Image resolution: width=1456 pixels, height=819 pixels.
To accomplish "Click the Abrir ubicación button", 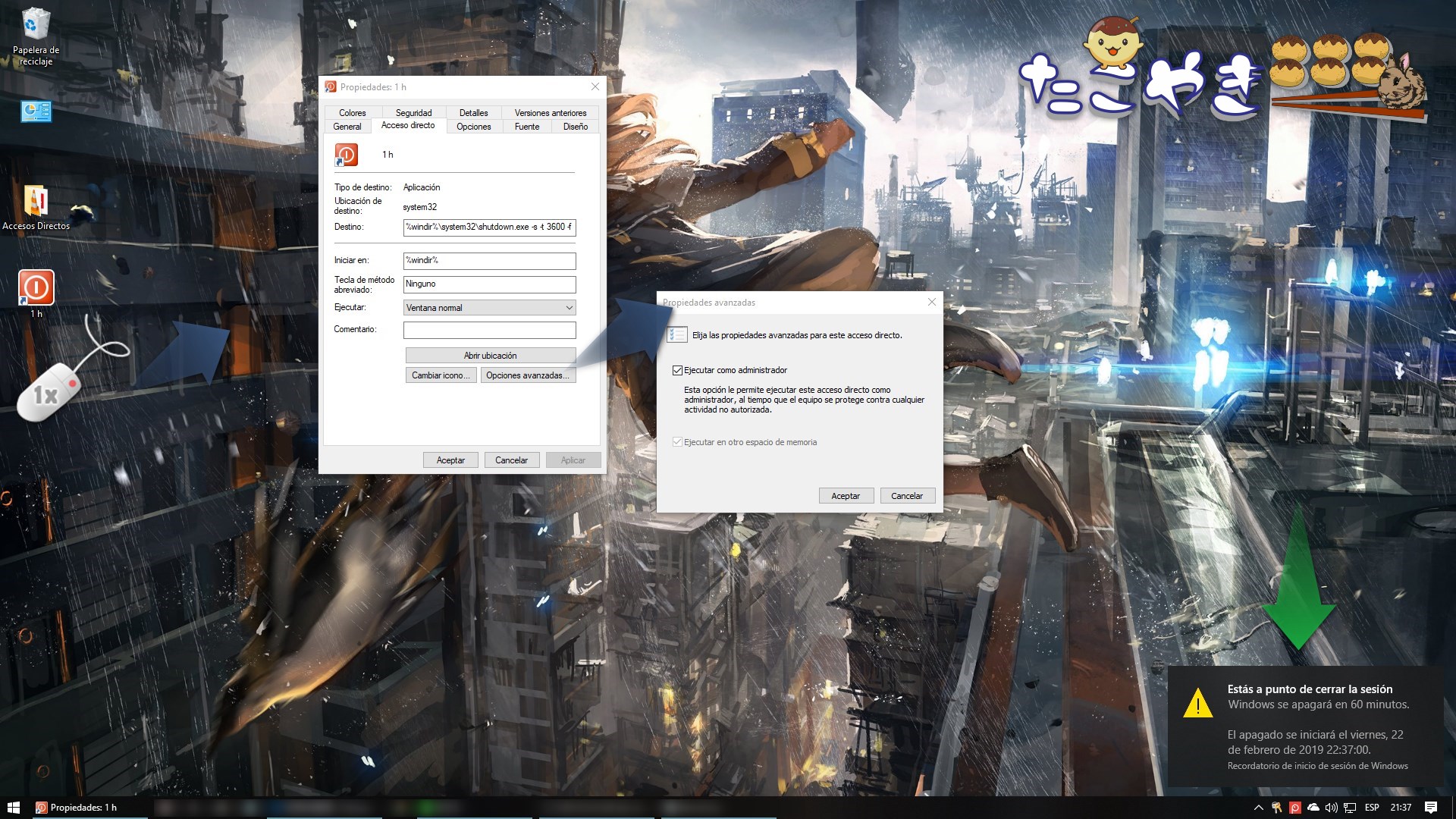I will pyautogui.click(x=490, y=356).
